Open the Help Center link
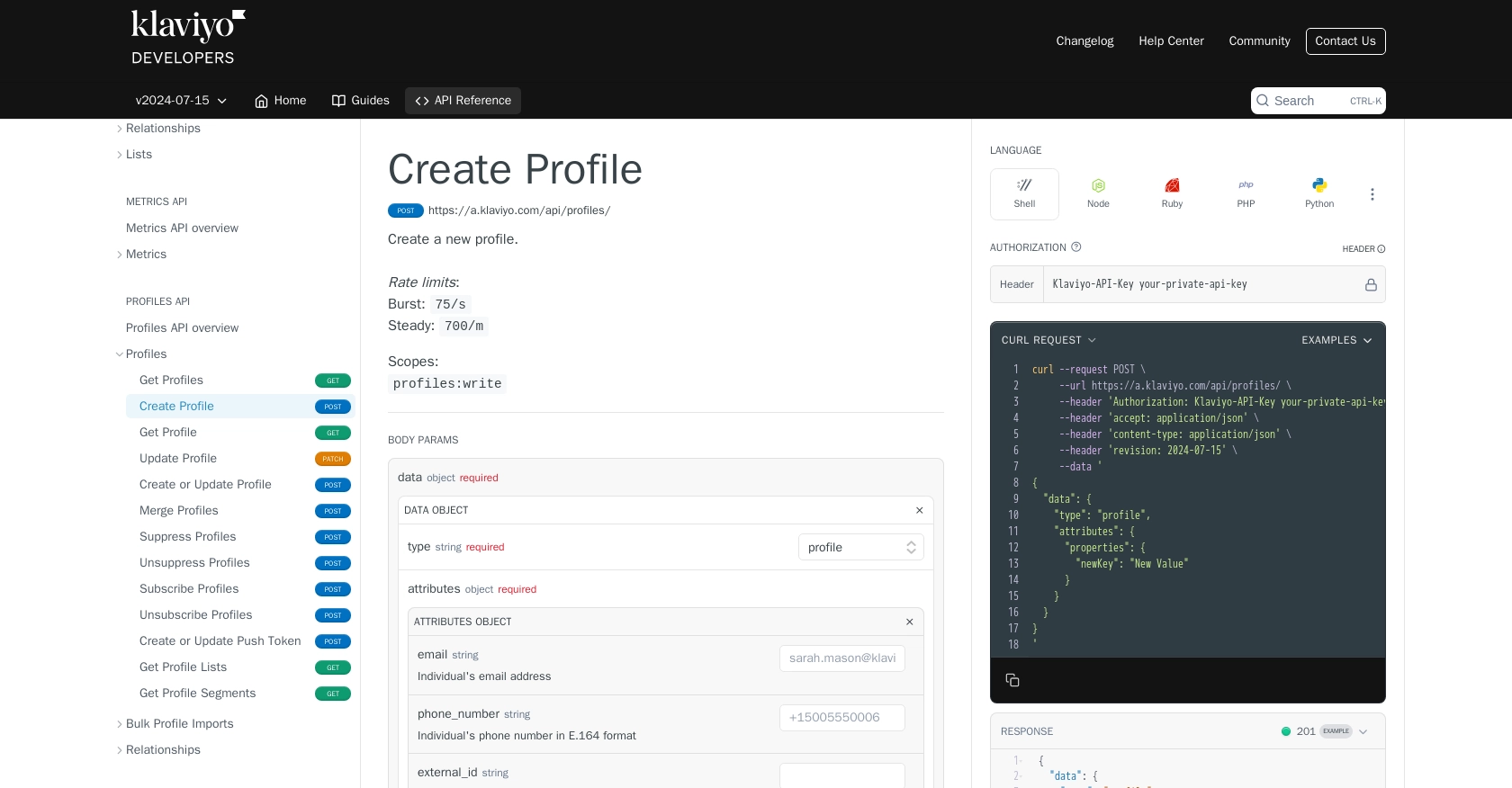This screenshot has height=788, width=1512. [1171, 41]
